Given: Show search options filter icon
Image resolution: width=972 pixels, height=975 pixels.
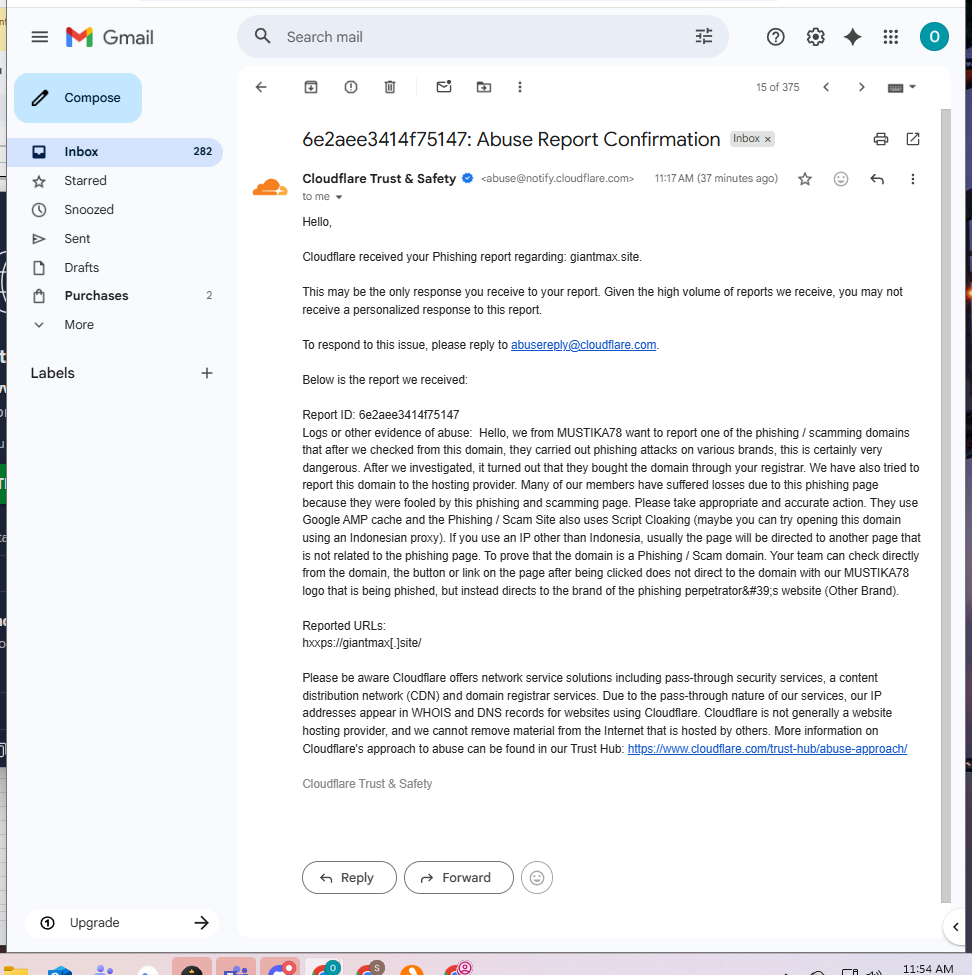Looking at the screenshot, I should click(704, 37).
